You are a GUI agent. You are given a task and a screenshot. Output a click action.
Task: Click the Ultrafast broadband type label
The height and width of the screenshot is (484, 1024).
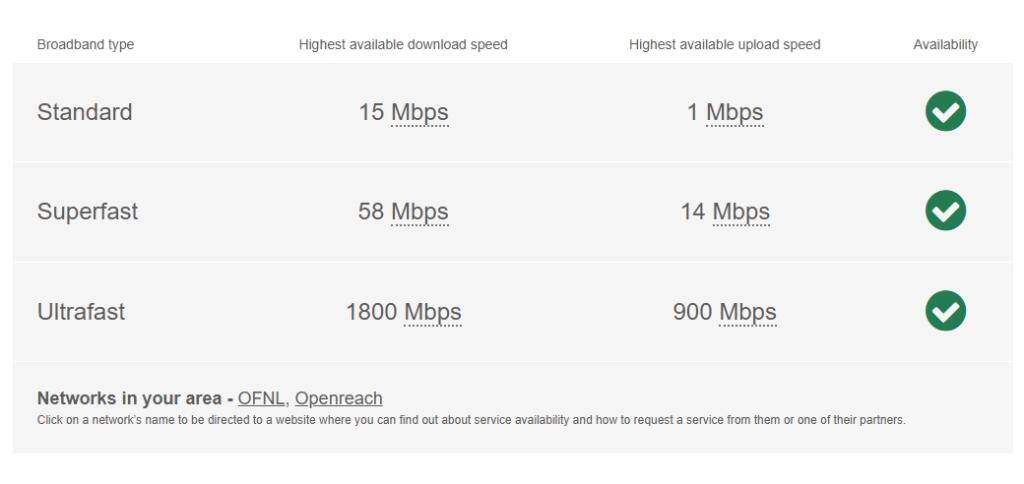pyautogui.click(x=81, y=312)
